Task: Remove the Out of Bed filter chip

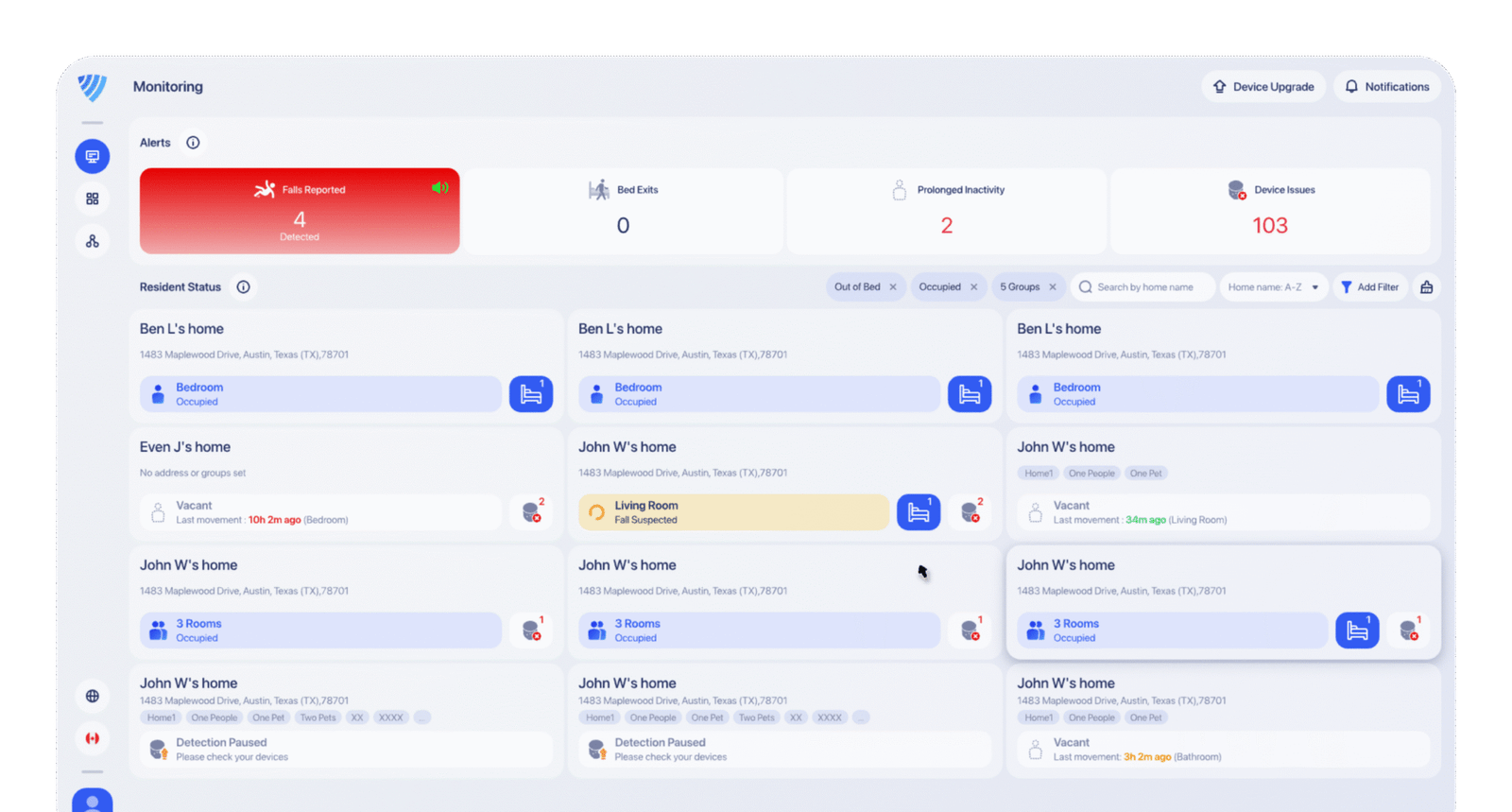Action: coord(893,287)
